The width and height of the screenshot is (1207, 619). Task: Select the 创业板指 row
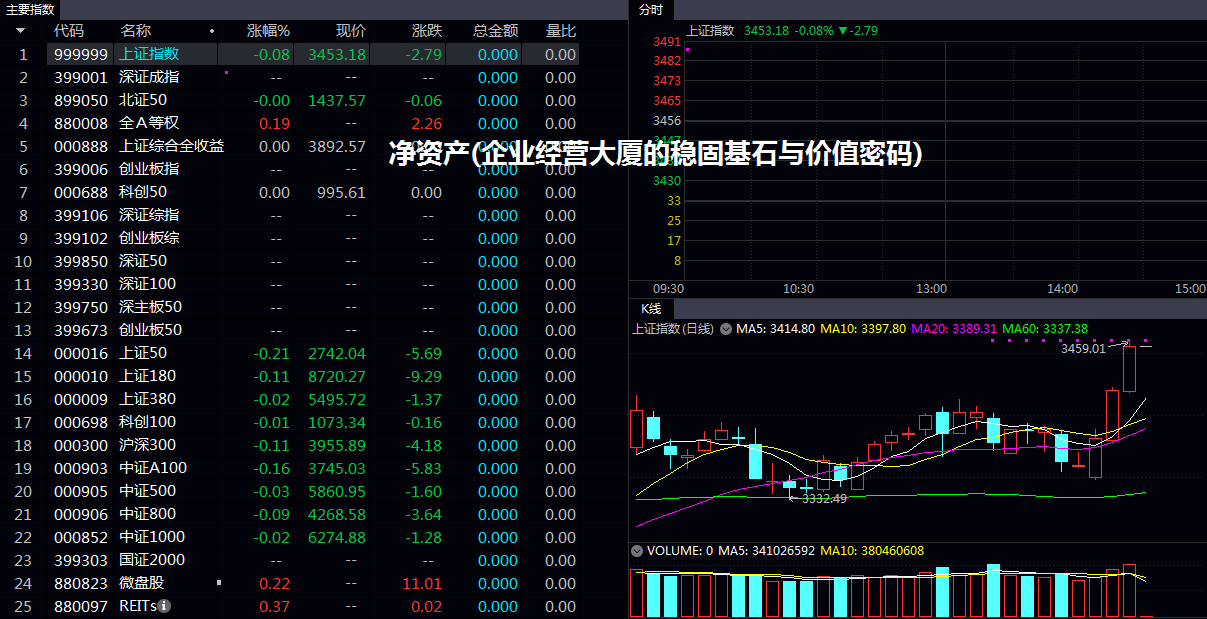pyautogui.click(x=290, y=169)
